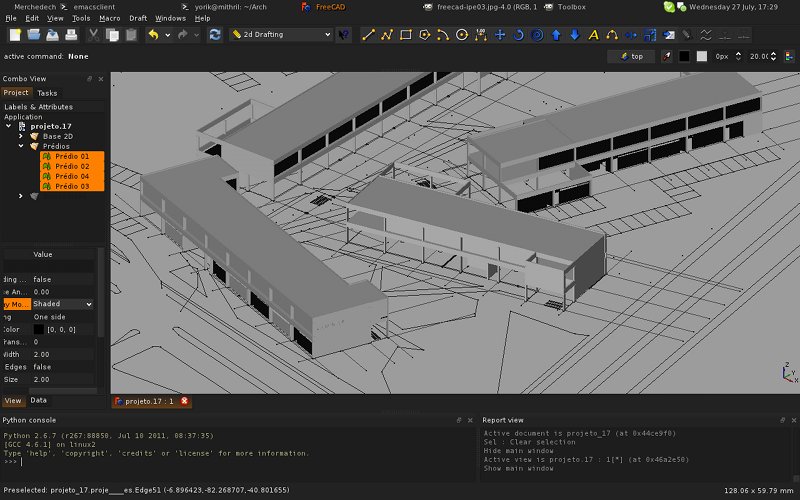The width and height of the screenshot is (800, 500).
Task: Select the Draft Wire polyline tool
Action: point(387,35)
